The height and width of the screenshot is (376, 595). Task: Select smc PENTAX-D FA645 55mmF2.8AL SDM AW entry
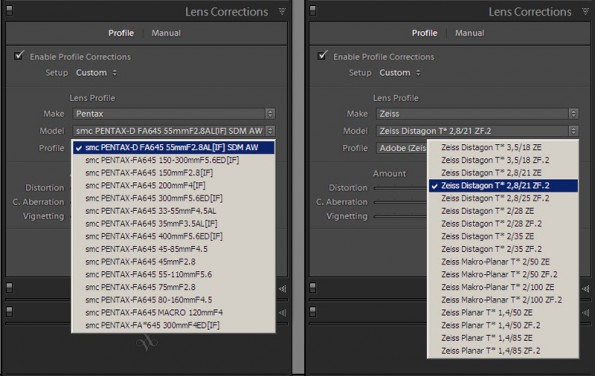tap(173, 147)
